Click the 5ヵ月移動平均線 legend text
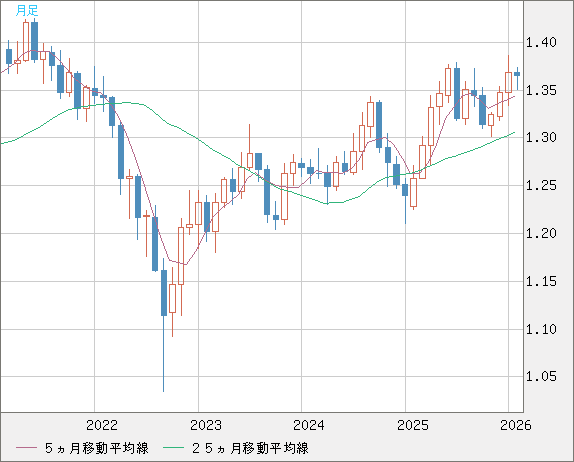The image size is (574, 462). (x=97, y=448)
